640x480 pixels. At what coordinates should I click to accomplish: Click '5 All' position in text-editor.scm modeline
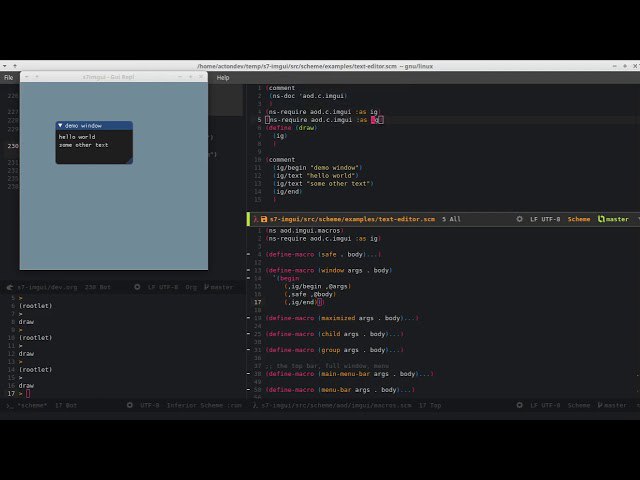click(451, 219)
